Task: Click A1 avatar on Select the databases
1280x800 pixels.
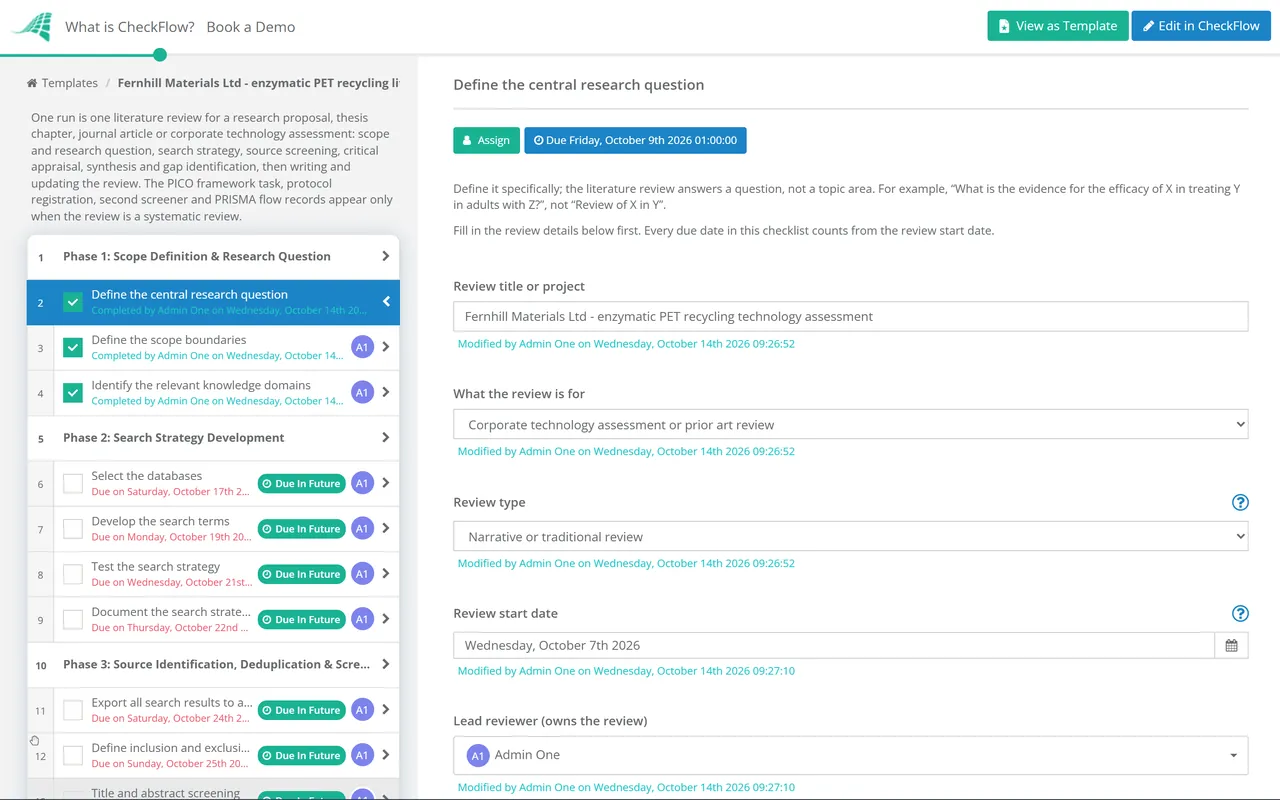Action: (x=362, y=483)
